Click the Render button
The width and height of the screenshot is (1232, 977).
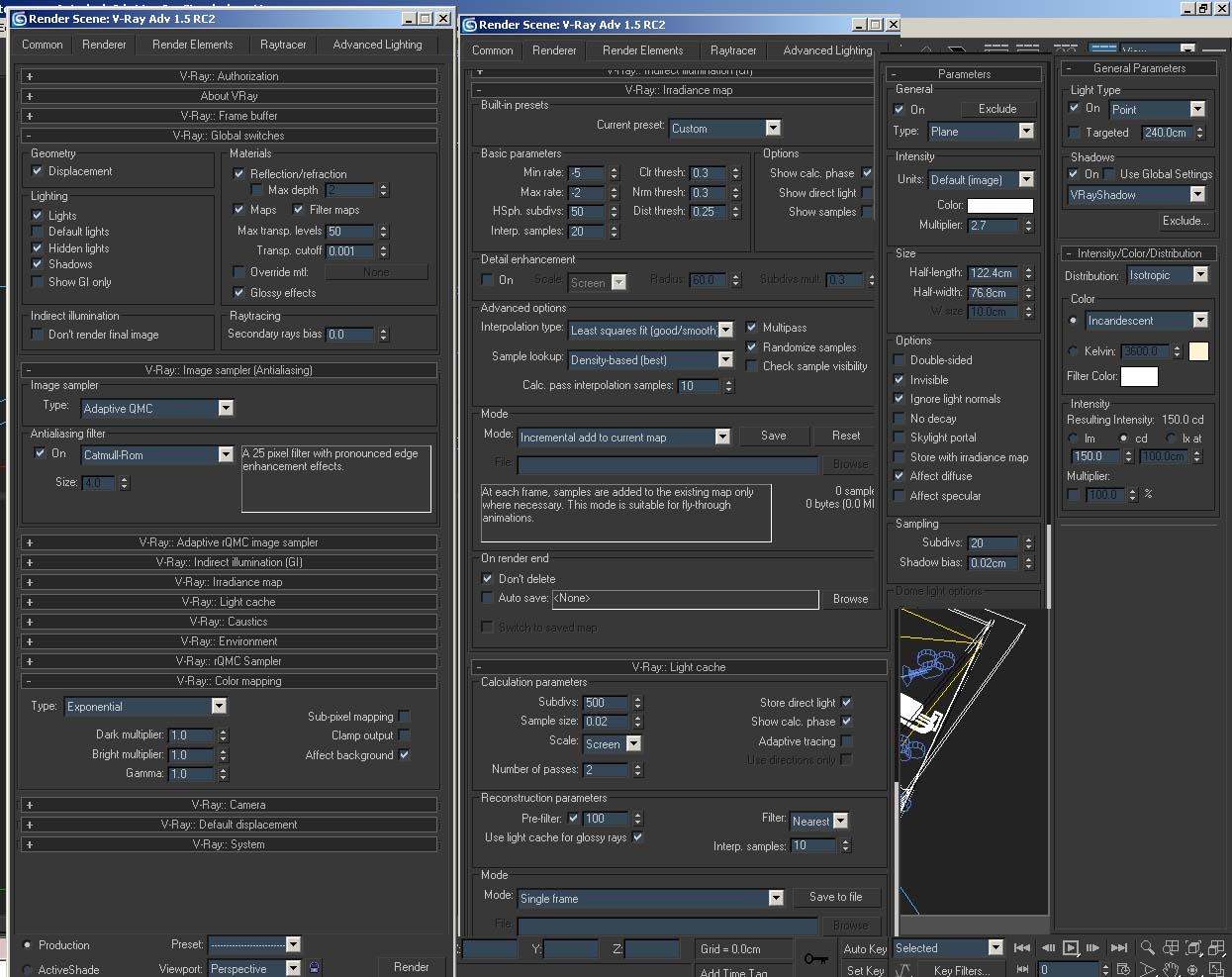click(x=412, y=967)
